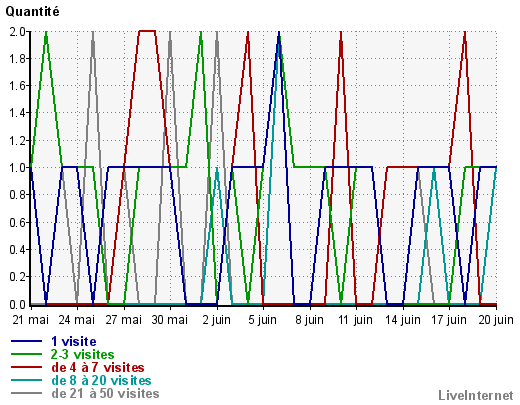Click the 'de 8 à 20 visites' legend label
The height and width of the screenshot is (405, 520).
point(101,380)
